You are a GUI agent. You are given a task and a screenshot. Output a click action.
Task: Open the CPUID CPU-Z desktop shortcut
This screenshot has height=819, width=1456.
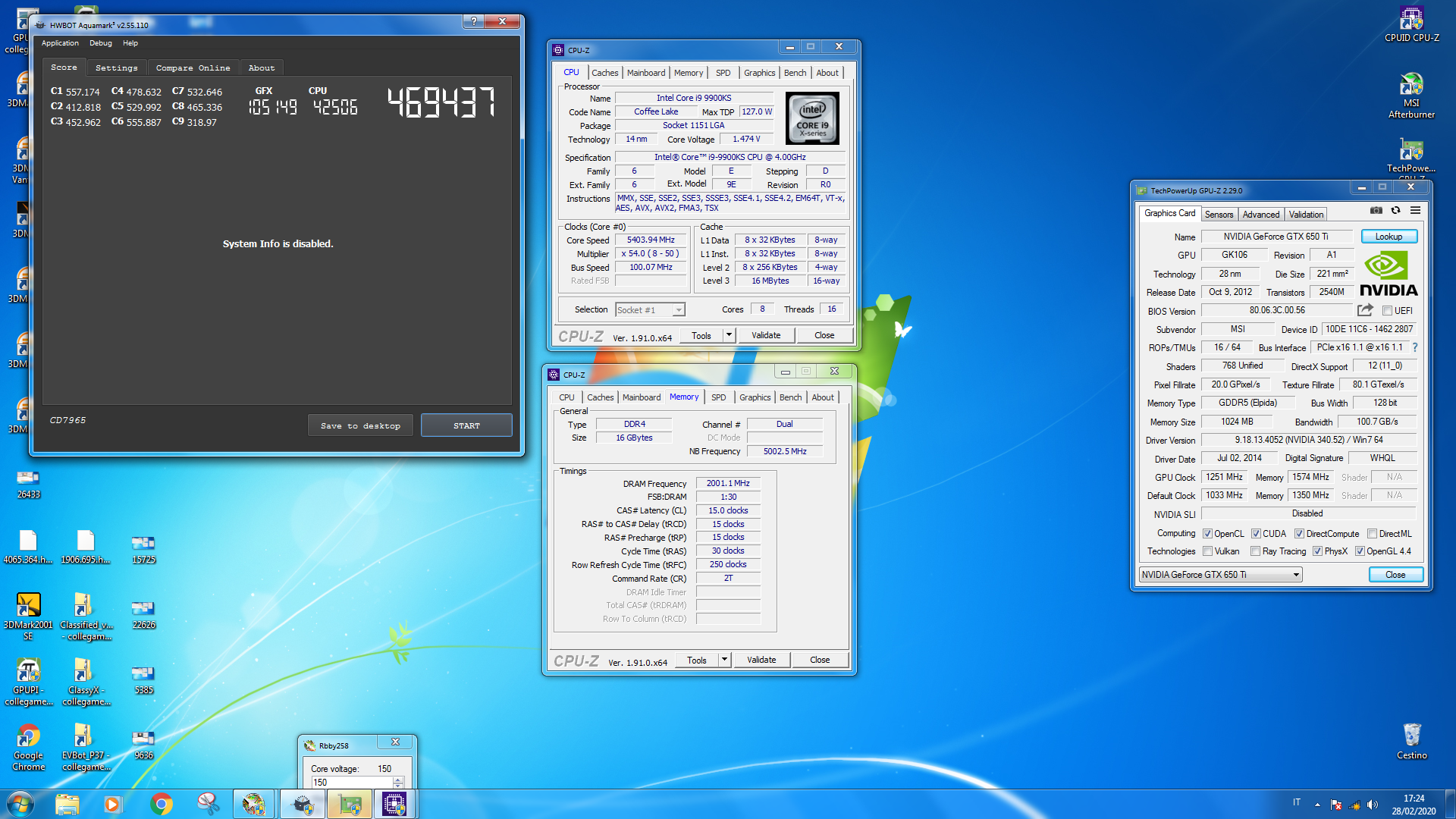click(1411, 24)
